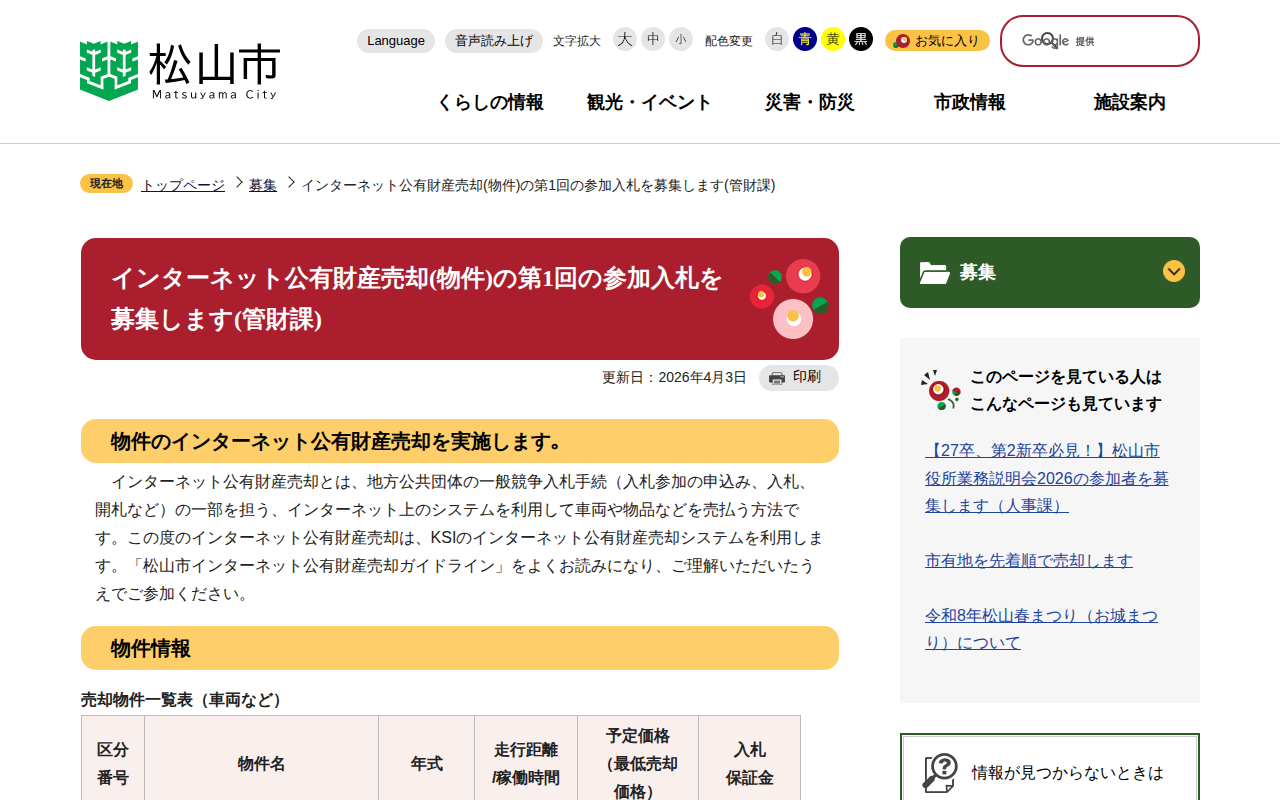Focus the Google search box
Screen dimensions: 1280x800
tap(1100, 41)
